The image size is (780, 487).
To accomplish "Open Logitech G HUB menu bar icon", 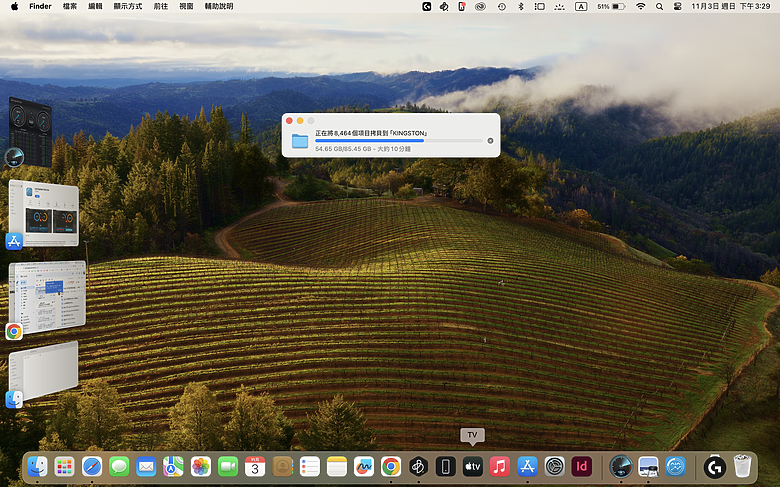I will click(427, 6).
